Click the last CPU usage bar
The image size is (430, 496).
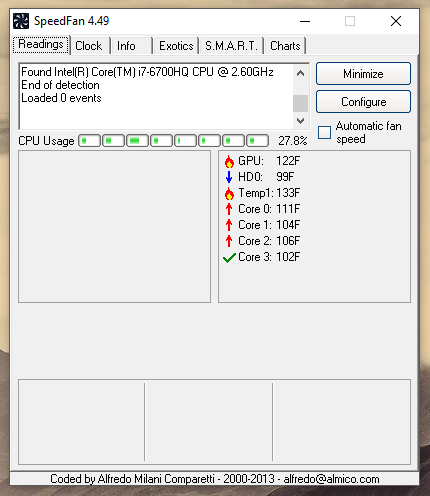(x=257, y=141)
